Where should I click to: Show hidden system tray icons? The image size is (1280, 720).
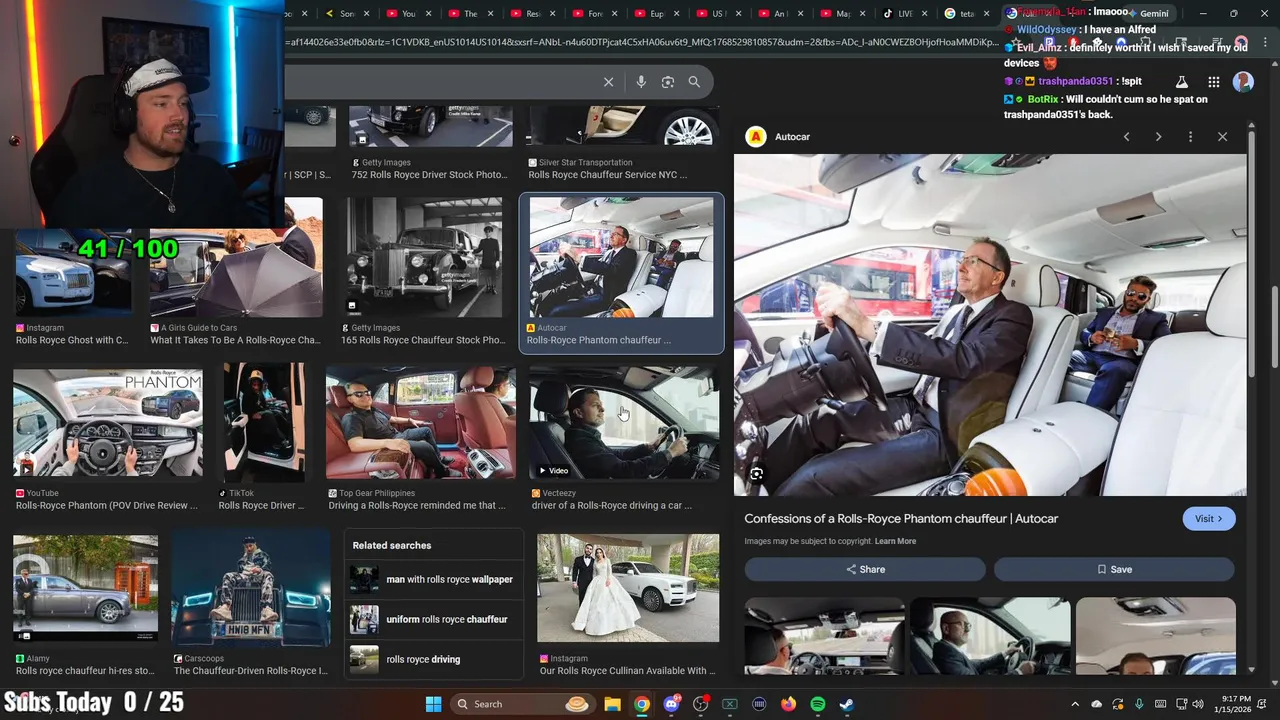1075,704
